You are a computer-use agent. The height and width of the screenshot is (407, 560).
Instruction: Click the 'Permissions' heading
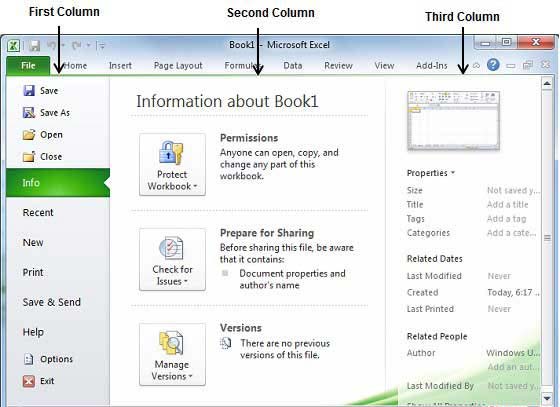(x=249, y=138)
